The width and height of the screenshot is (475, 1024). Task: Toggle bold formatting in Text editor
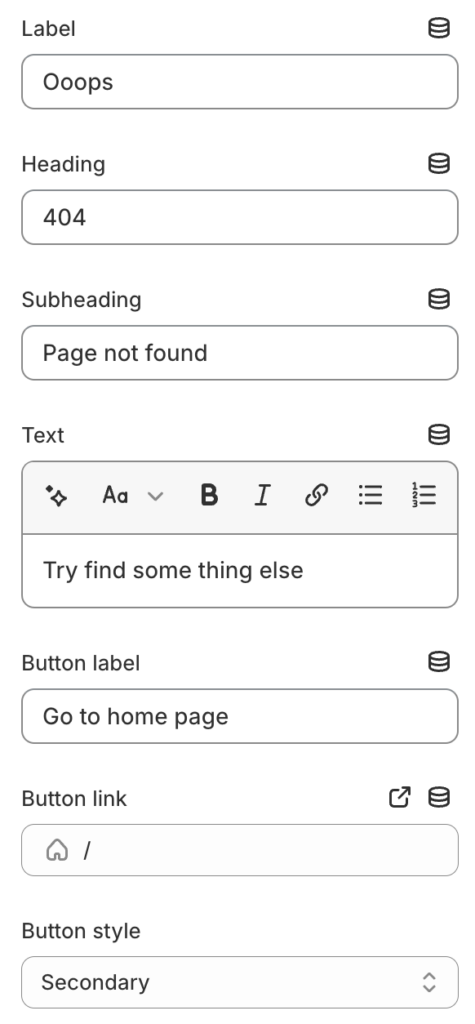pyautogui.click(x=209, y=496)
